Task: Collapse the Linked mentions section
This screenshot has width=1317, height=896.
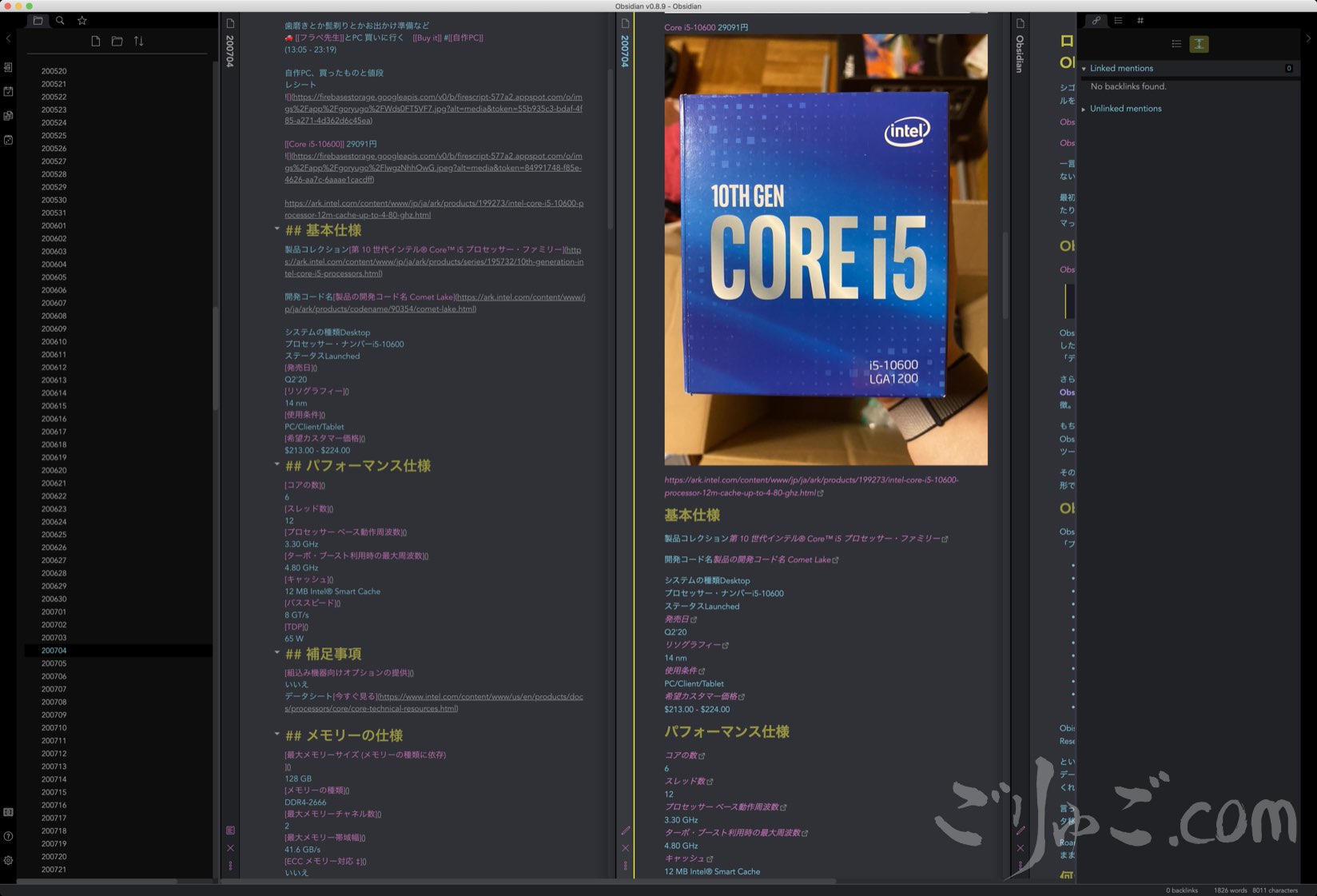Action: [x=1084, y=69]
